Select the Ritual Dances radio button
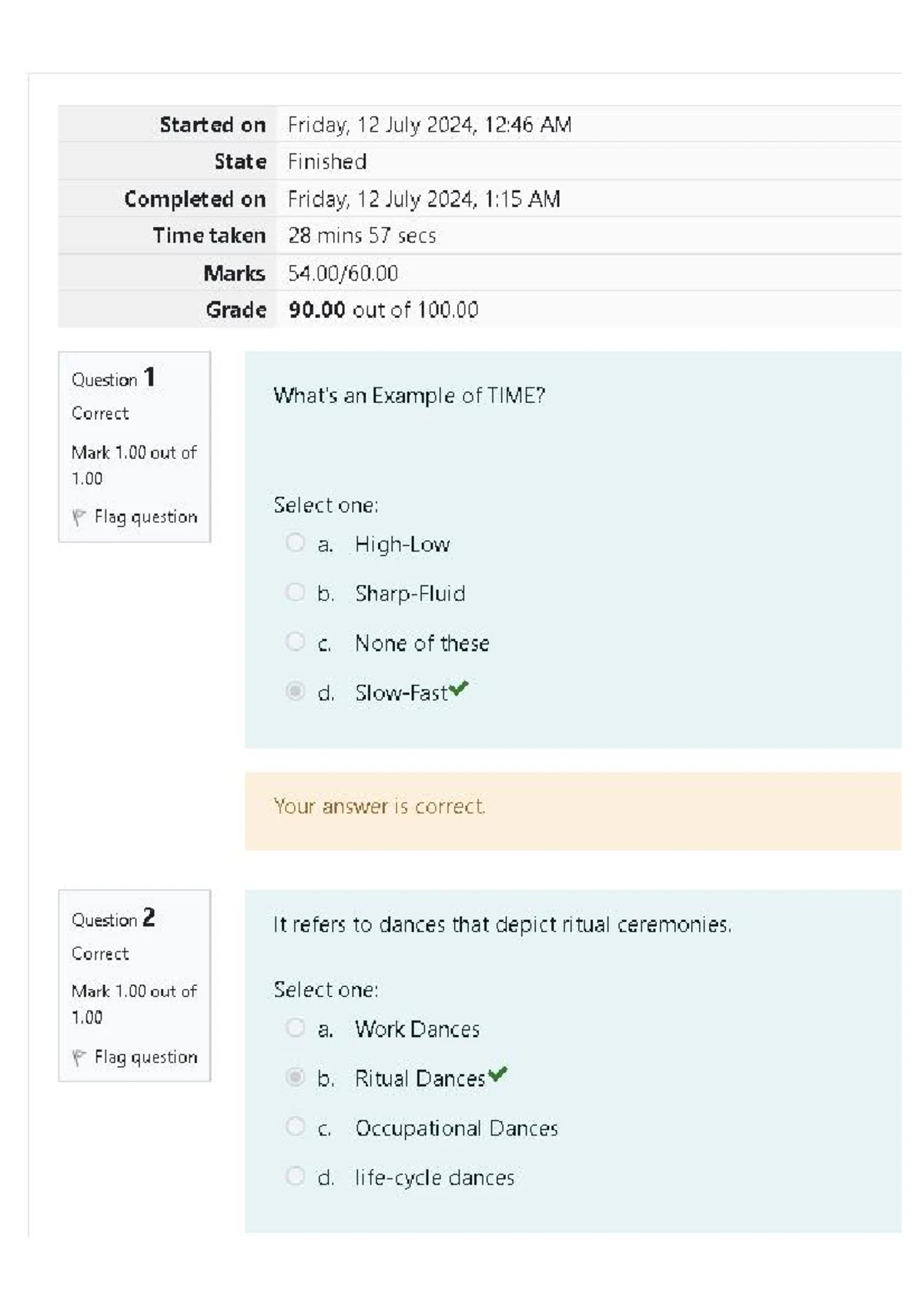This screenshot has height=1308, width=924. click(295, 1077)
